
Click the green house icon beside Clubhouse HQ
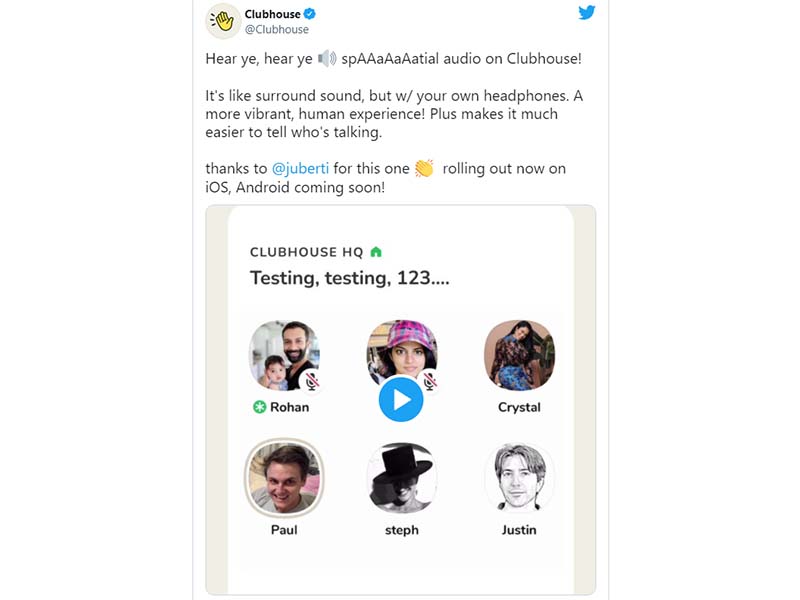point(376,252)
